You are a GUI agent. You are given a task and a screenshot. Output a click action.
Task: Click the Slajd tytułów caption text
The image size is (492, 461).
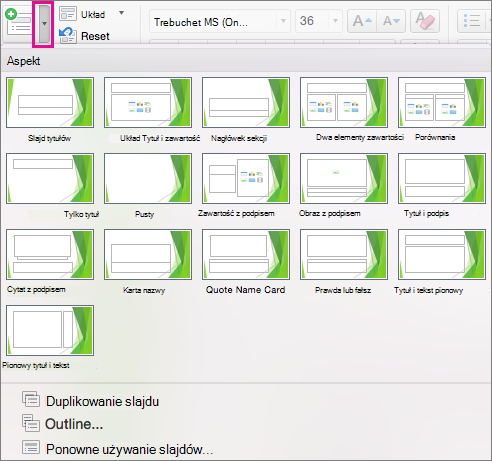click(49, 138)
